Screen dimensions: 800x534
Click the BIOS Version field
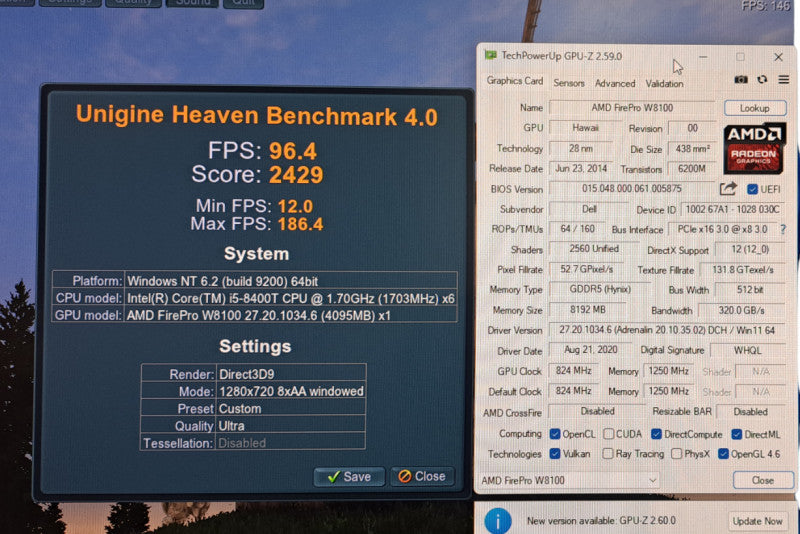[x=632, y=188]
